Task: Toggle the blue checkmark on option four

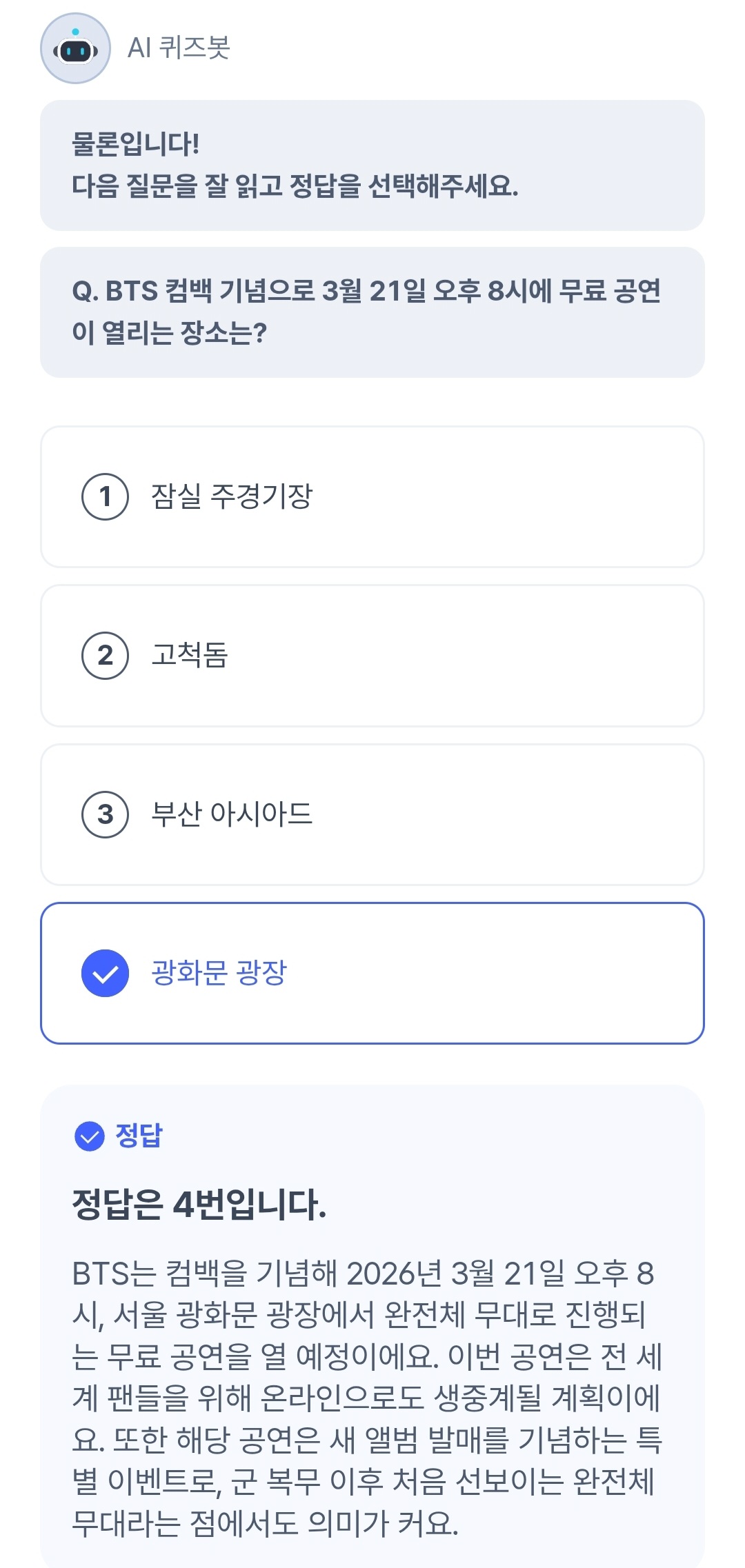Action: [105, 973]
